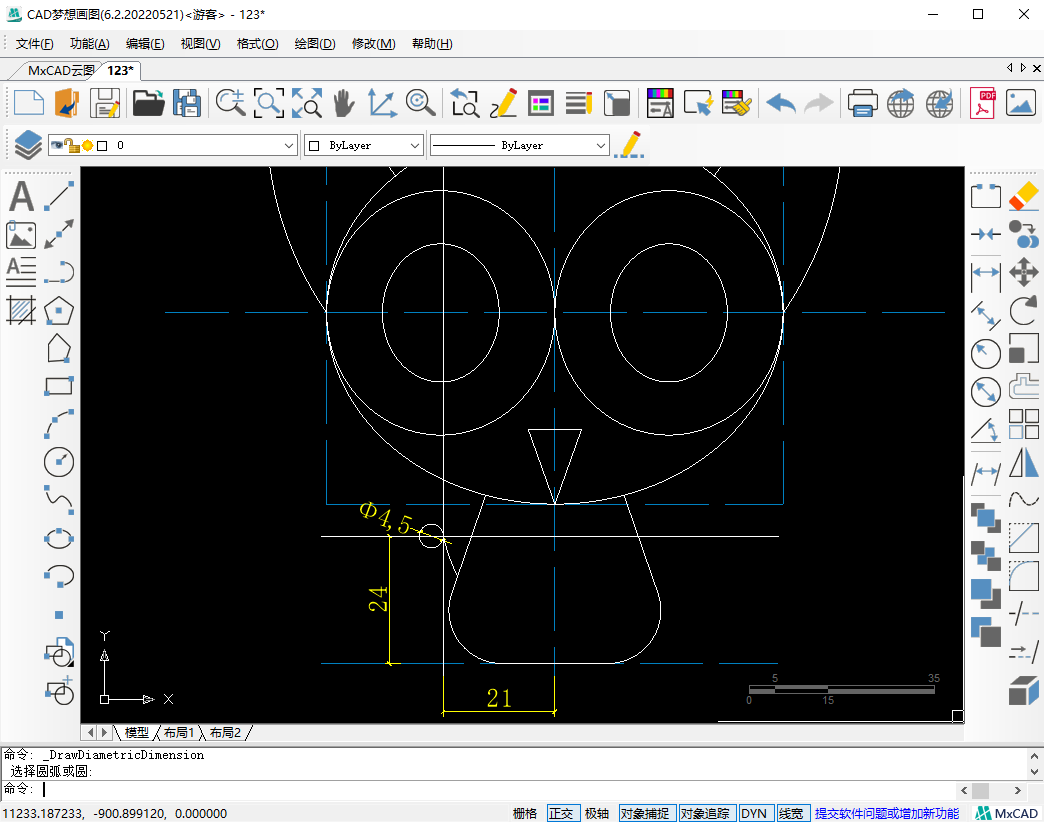Screen dimensions: 1044x822
Task: Click the layer color square swatch
Action: (x=102, y=146)
